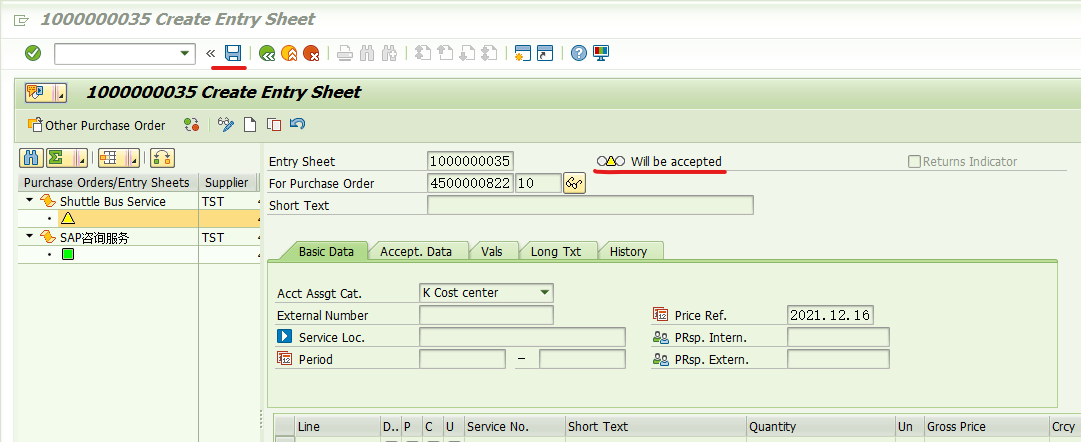Click the Next Page icon
This screenshot has height=442, width=1081.
point(467,53)
